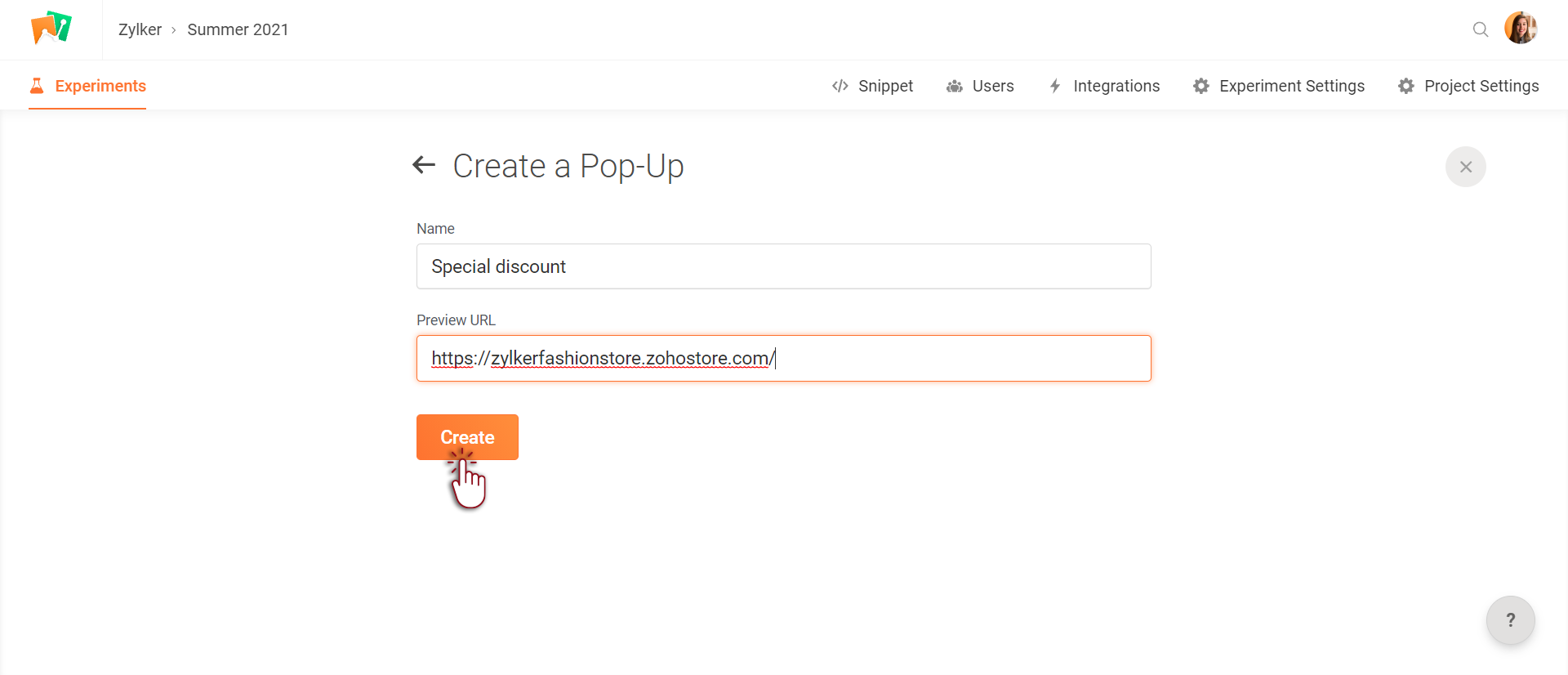The width and height of the screenshot is (1568, 675).
Task: Switch to the Experiments tab
Action: pos(87,86)
